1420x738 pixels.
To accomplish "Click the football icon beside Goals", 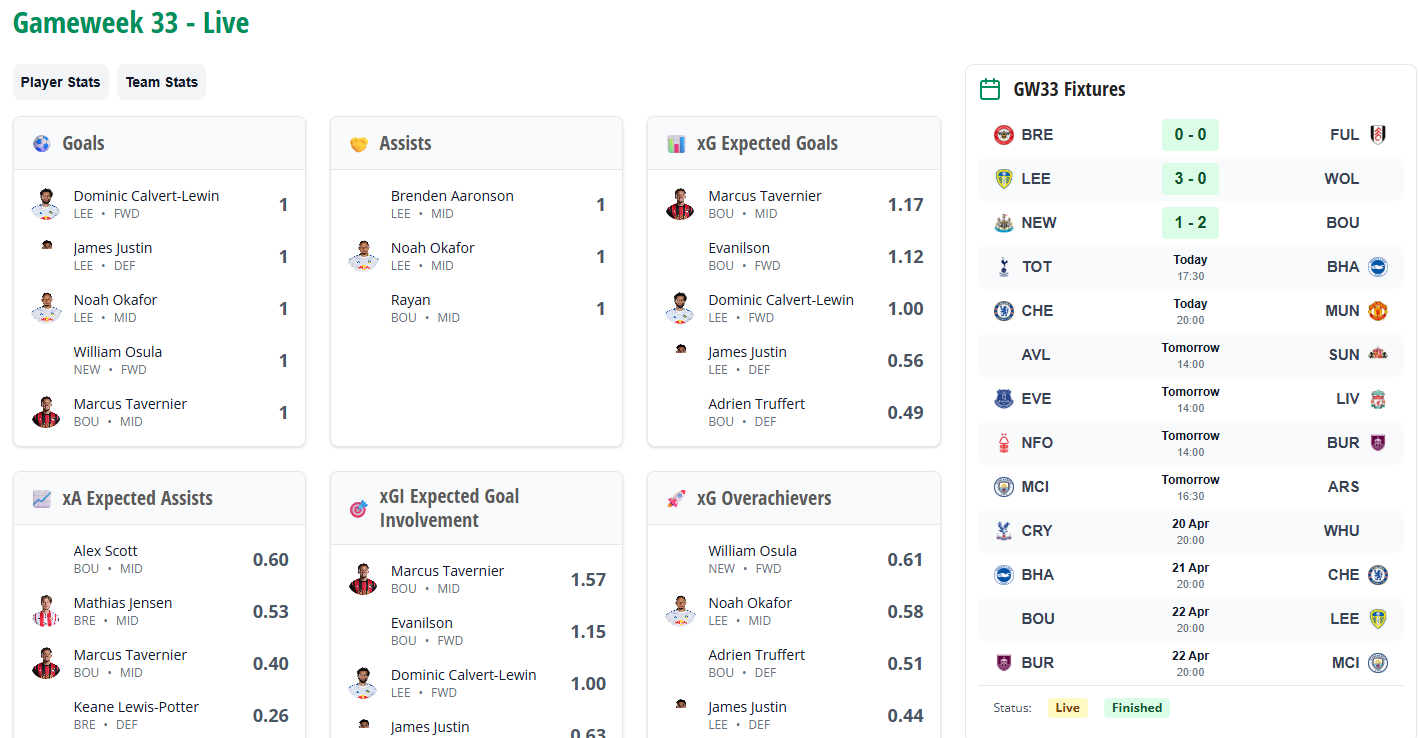I will pos(41,144).
